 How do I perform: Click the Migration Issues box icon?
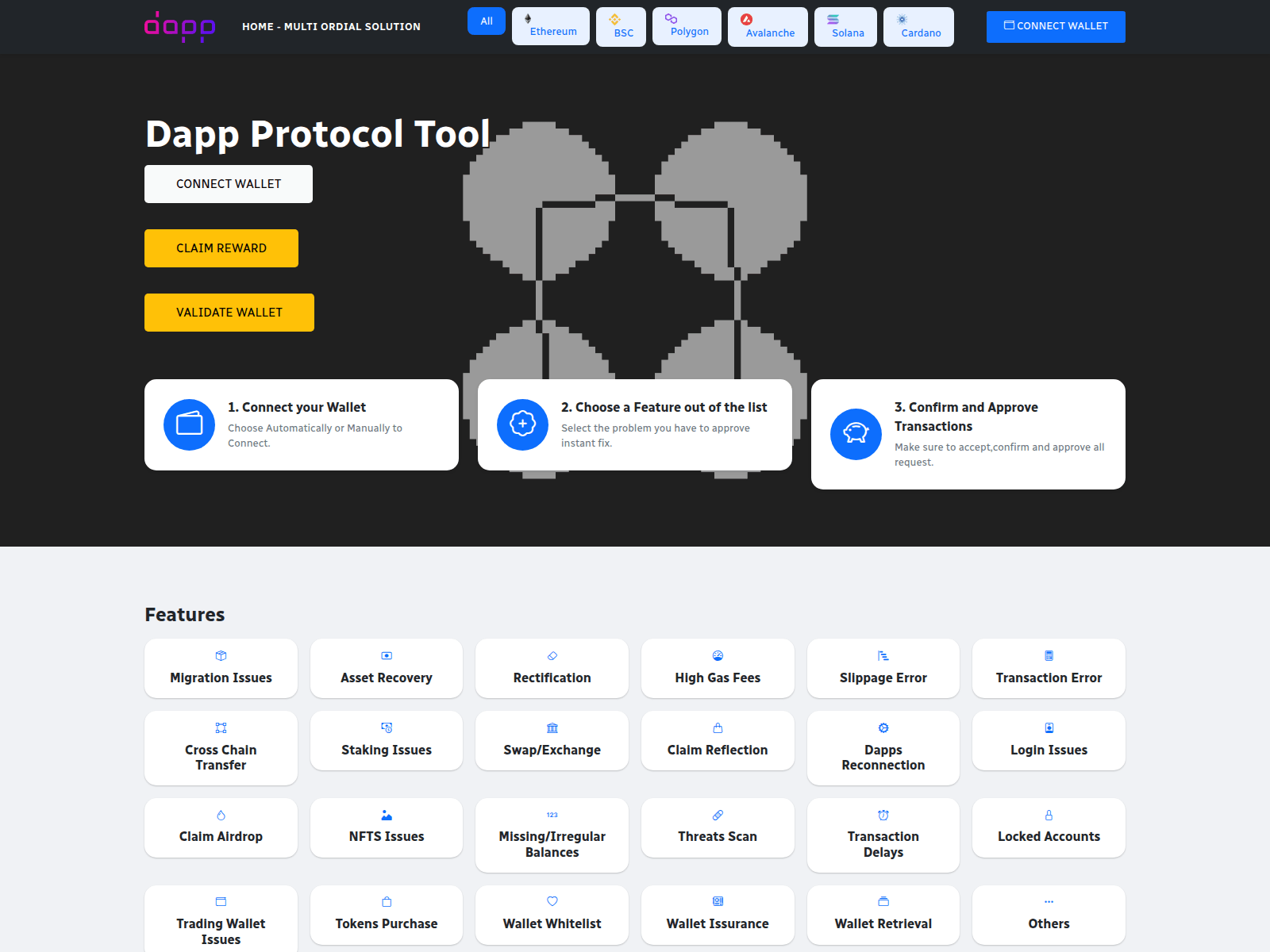[221, 656]
